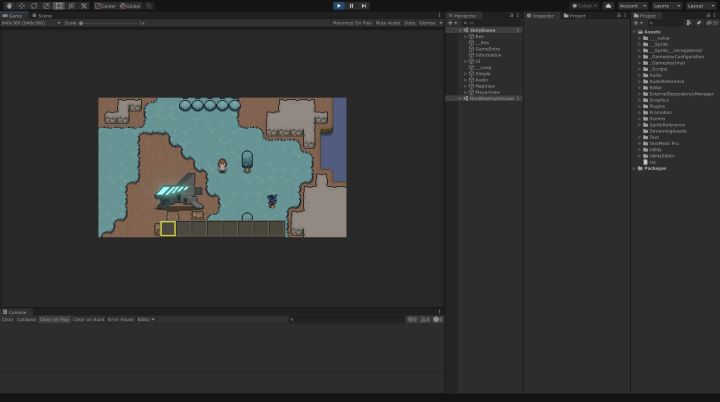Select the Rotate tool in the toolbar
720x402 pixels.
point(33,5)
